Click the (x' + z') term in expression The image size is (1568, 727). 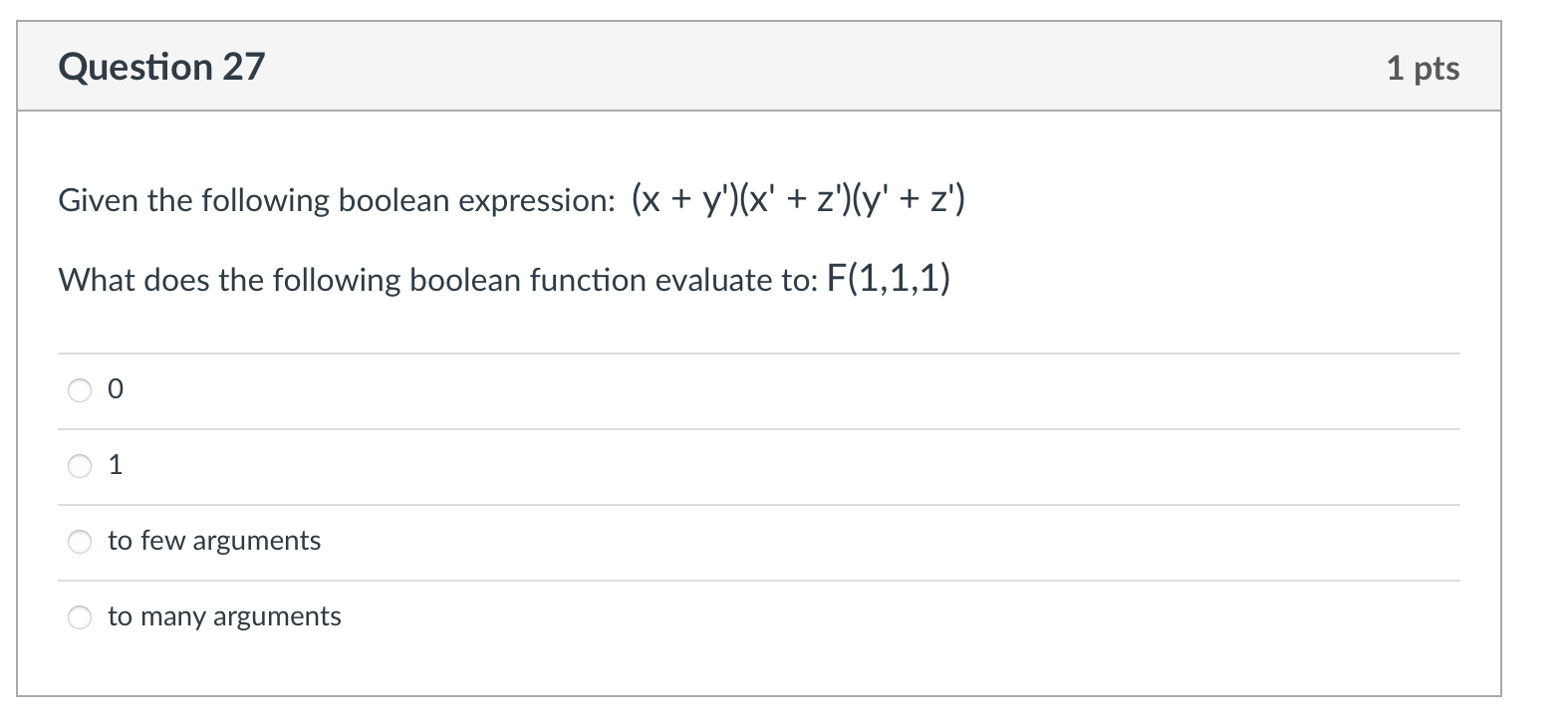[799, 200]
